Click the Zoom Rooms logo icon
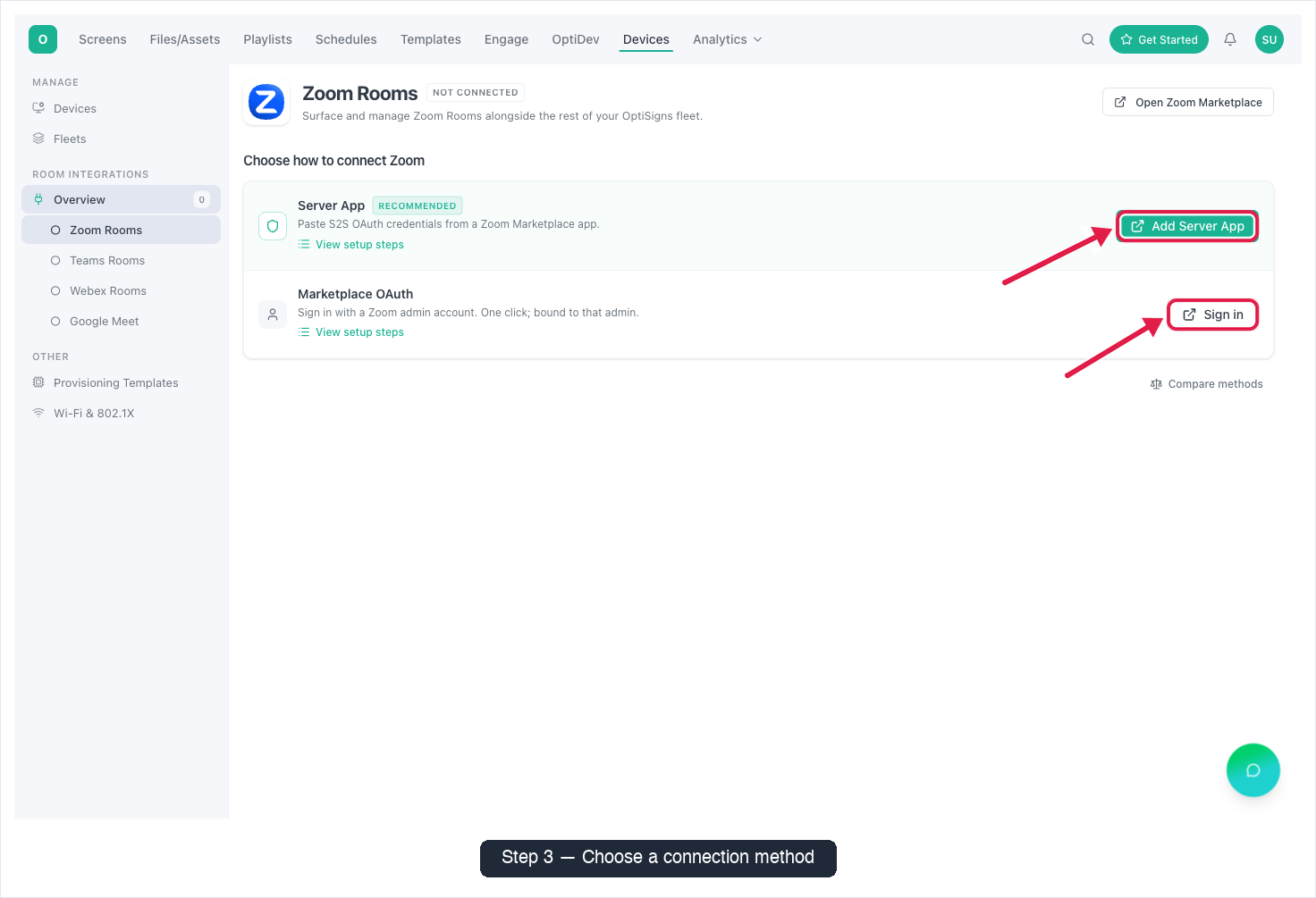Viewport: 1316px width, 898px height. click(x=266, y=103)
